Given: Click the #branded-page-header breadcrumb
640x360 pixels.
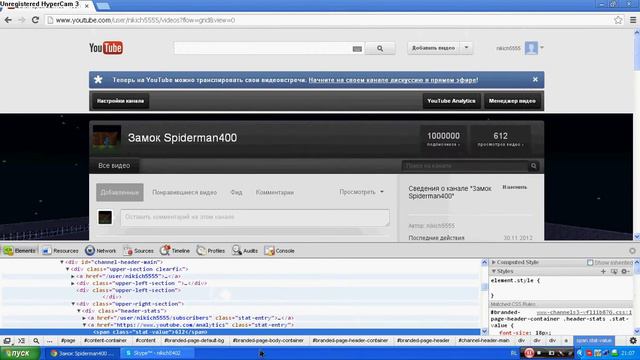Looking at the screenshot, I should [423, 340].
